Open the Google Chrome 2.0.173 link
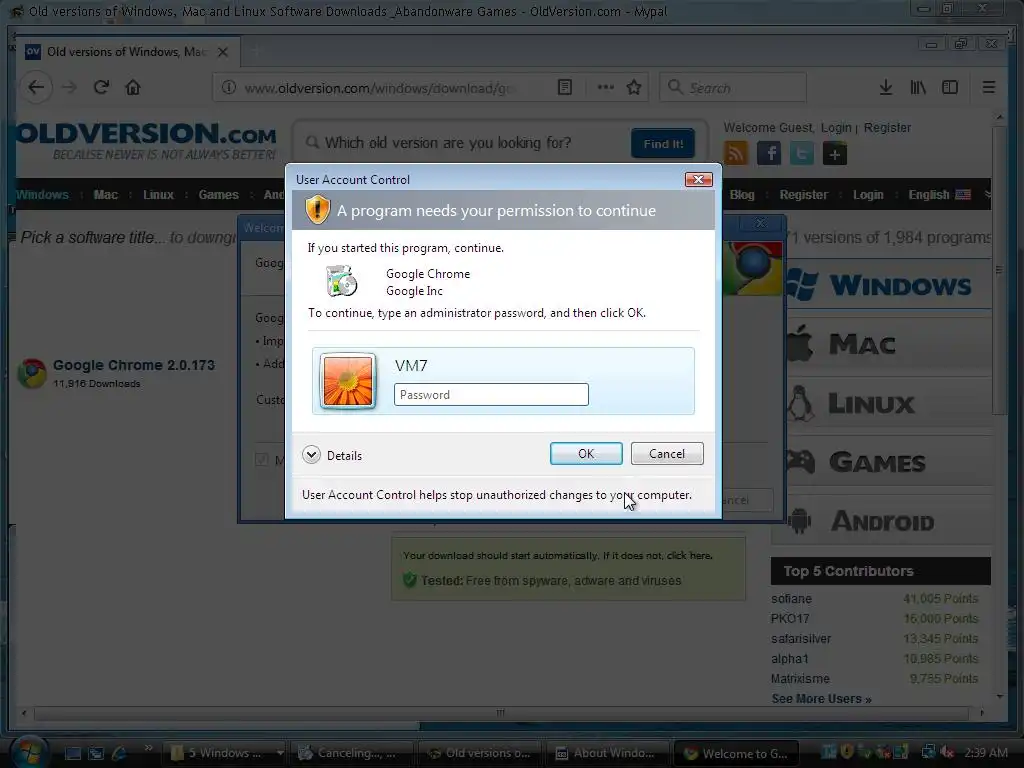Image resolution: width=1024 pixels, height=768 pixels. [x=134, y=365]
